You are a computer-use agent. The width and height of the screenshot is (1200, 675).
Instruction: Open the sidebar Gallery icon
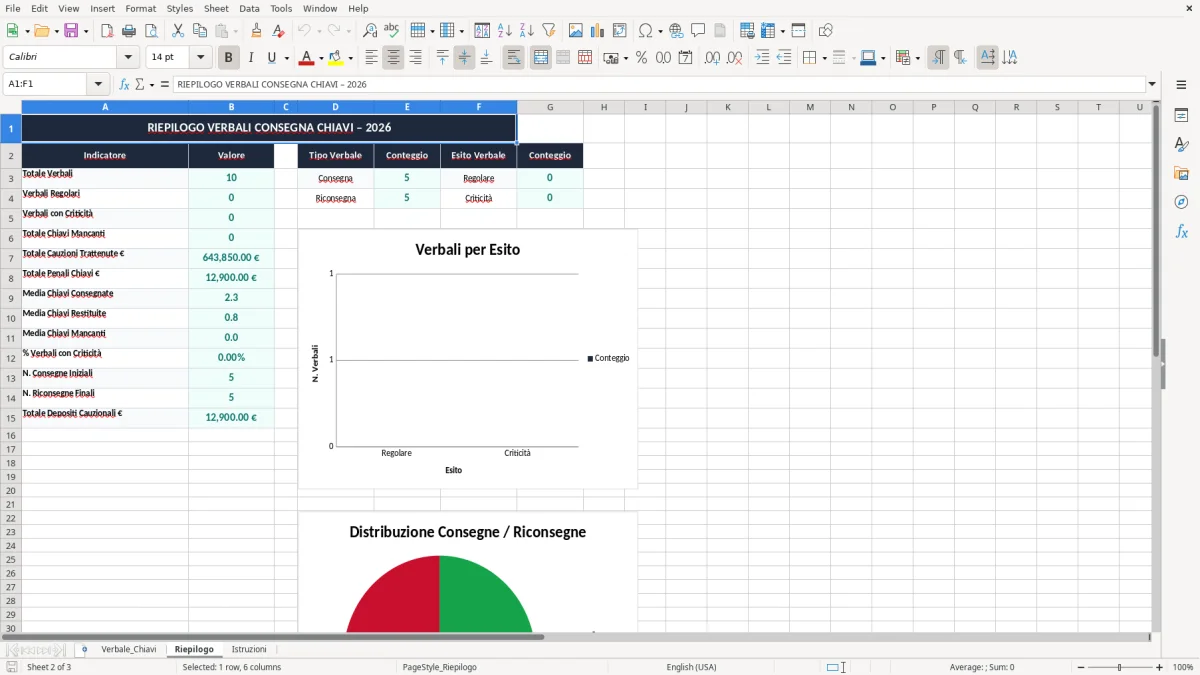pyautogui.click(x=1181, y=173)
